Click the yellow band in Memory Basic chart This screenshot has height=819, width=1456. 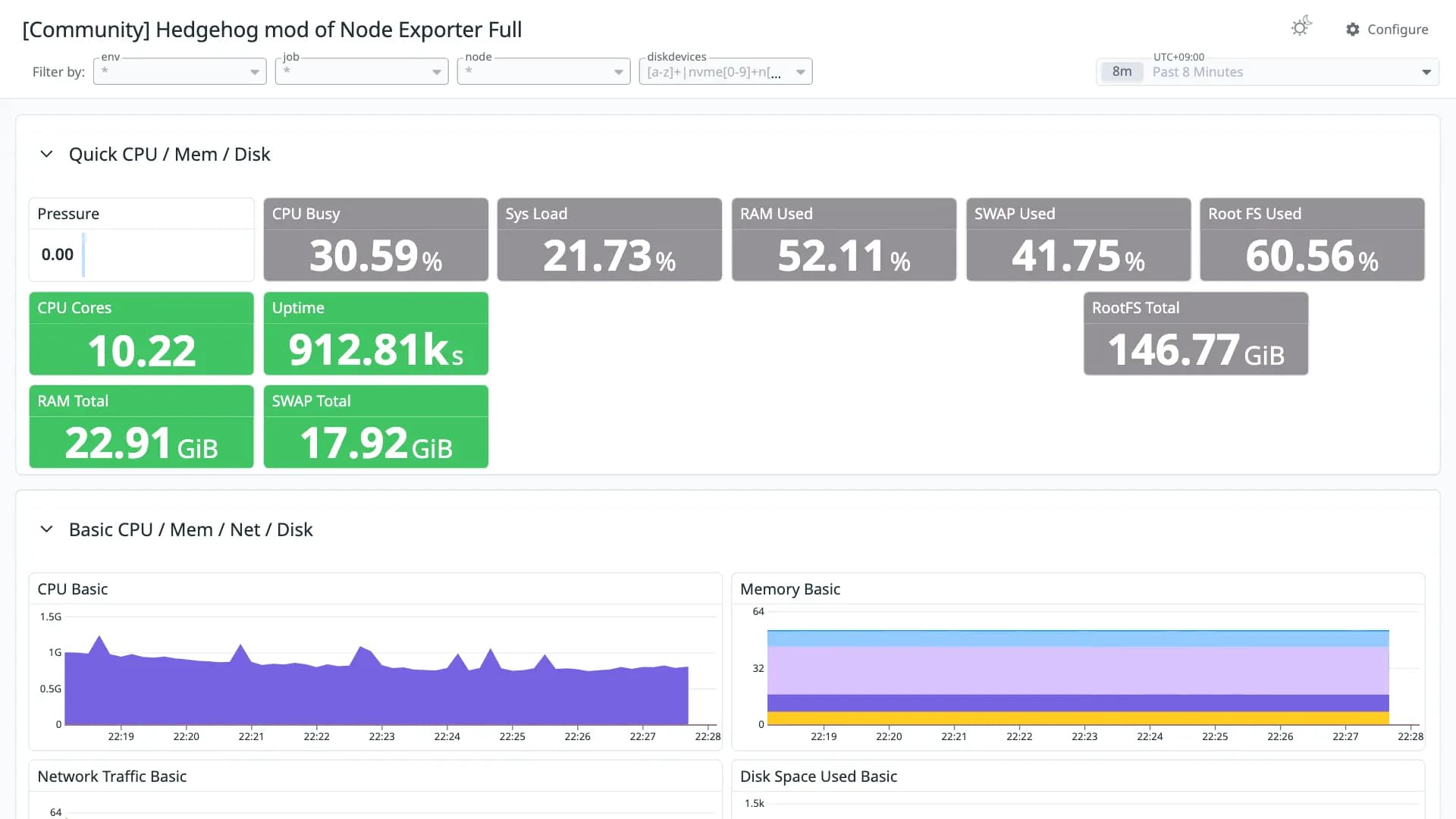(x=1078, y=718)
